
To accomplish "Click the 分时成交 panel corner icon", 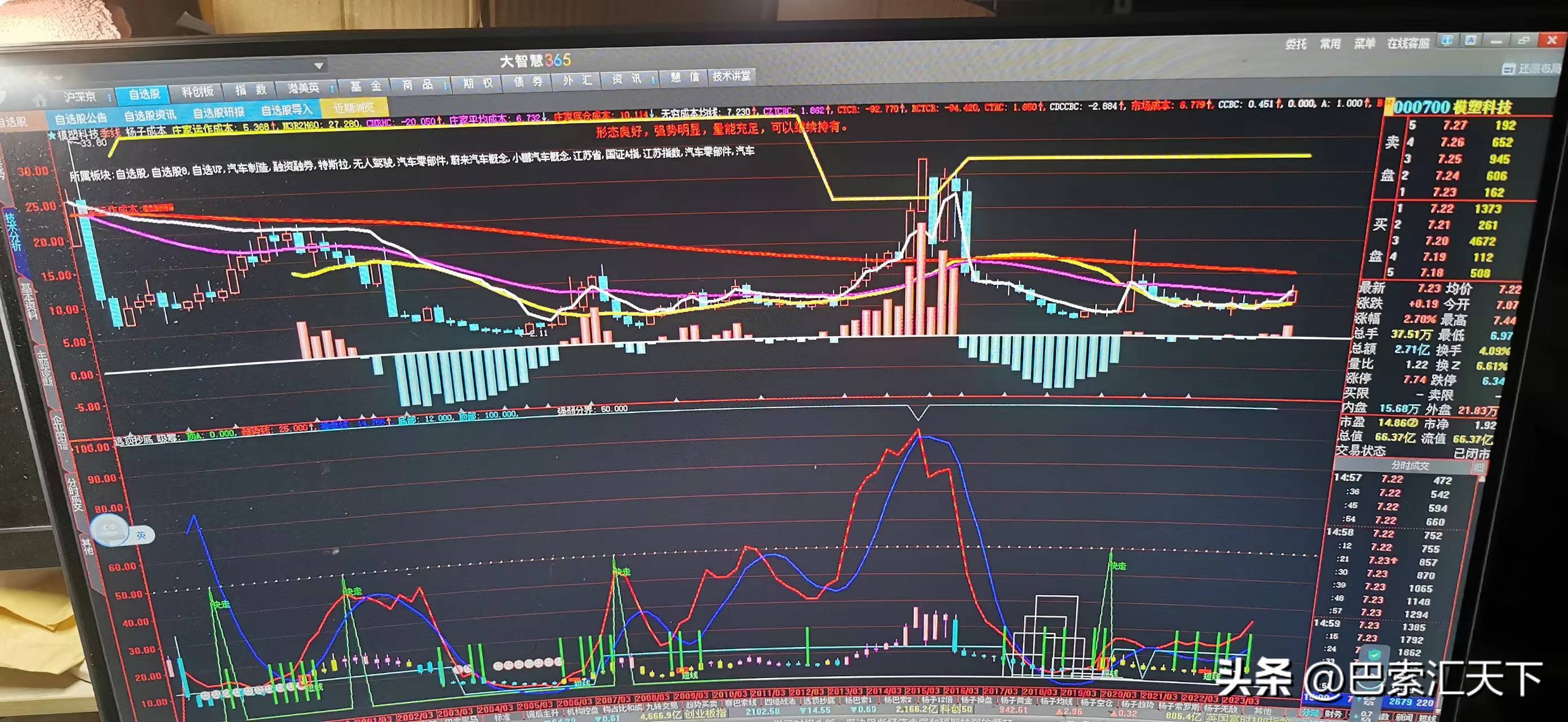I will (1478, 467).
